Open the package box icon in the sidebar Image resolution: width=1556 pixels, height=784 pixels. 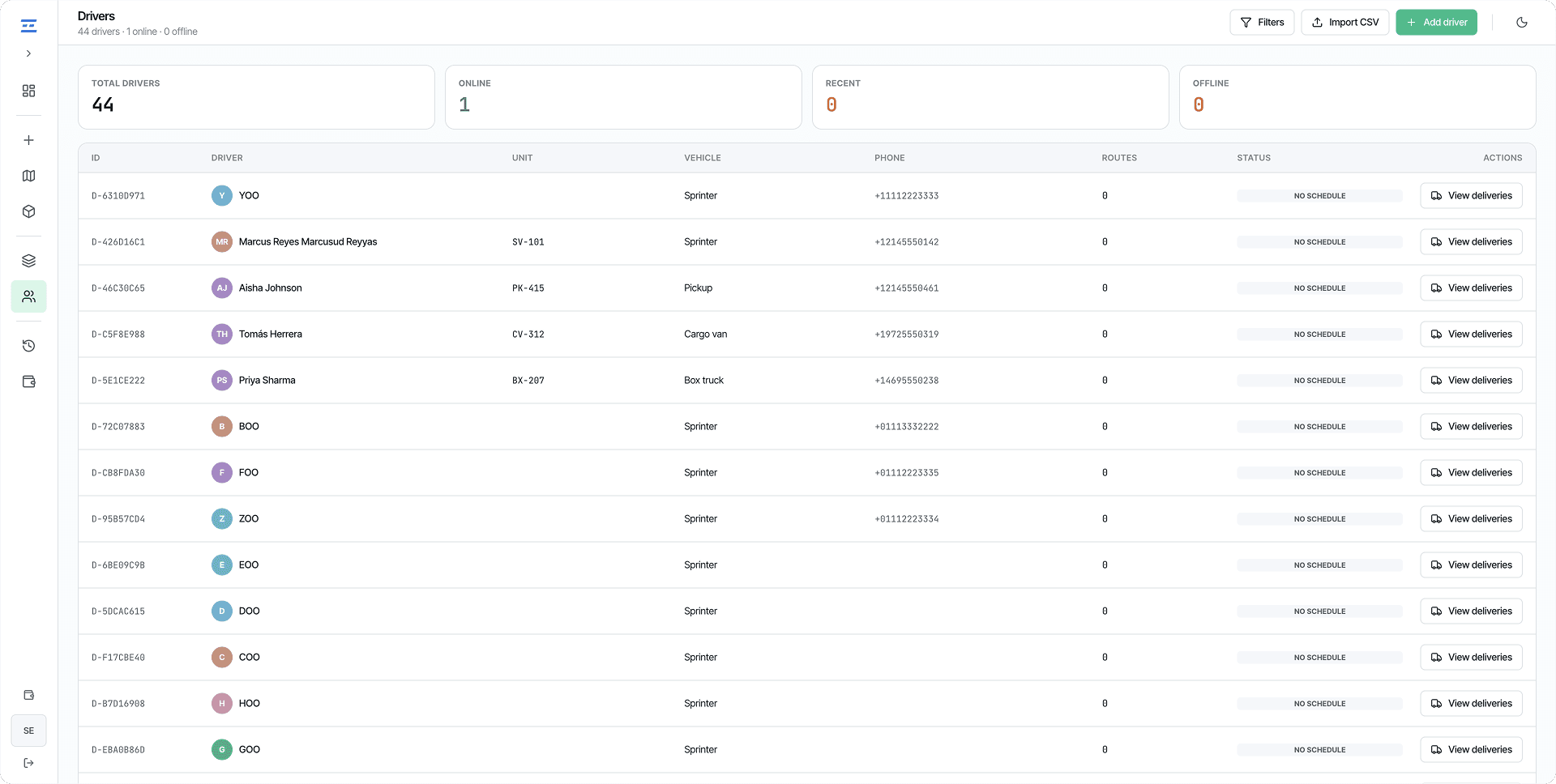[x=28, y=211]
